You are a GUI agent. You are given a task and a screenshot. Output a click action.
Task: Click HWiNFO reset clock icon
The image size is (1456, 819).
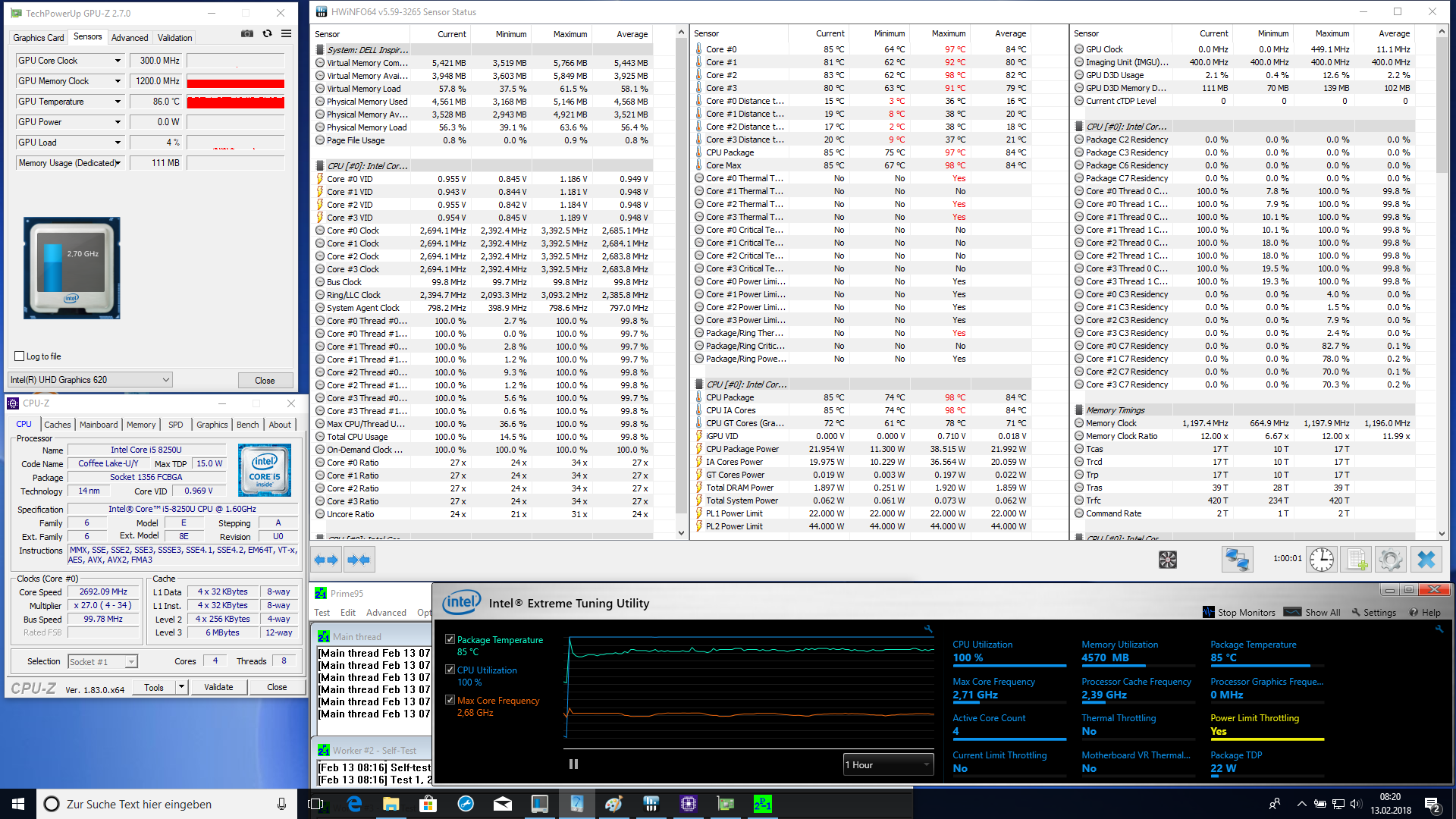1322,560
